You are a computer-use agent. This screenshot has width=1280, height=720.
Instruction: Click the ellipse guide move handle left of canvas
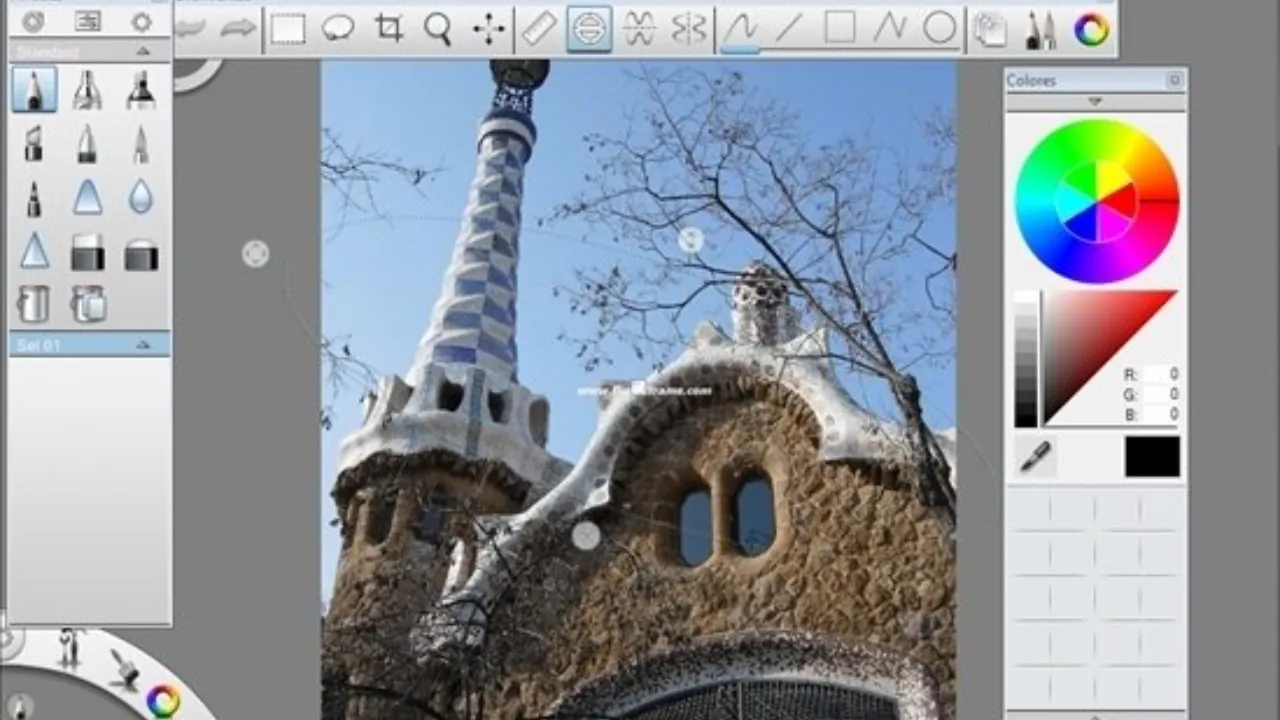tap(255, 254)
